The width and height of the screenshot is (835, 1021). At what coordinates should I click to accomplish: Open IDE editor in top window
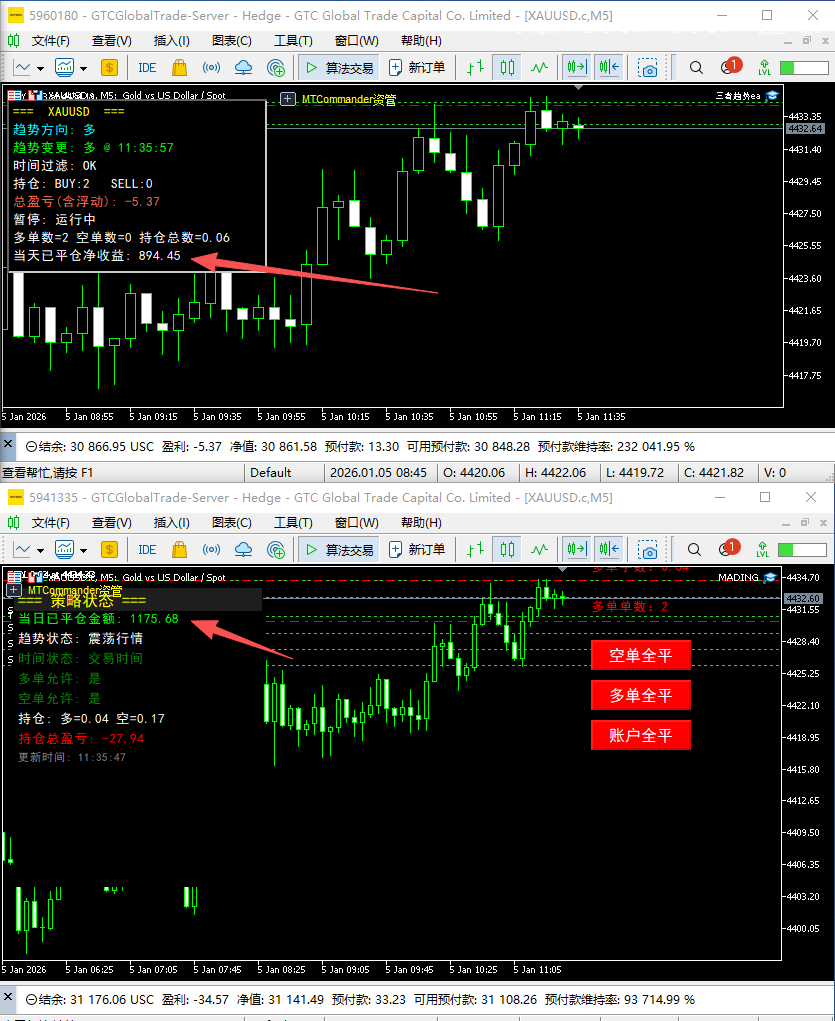pos(147,68)
